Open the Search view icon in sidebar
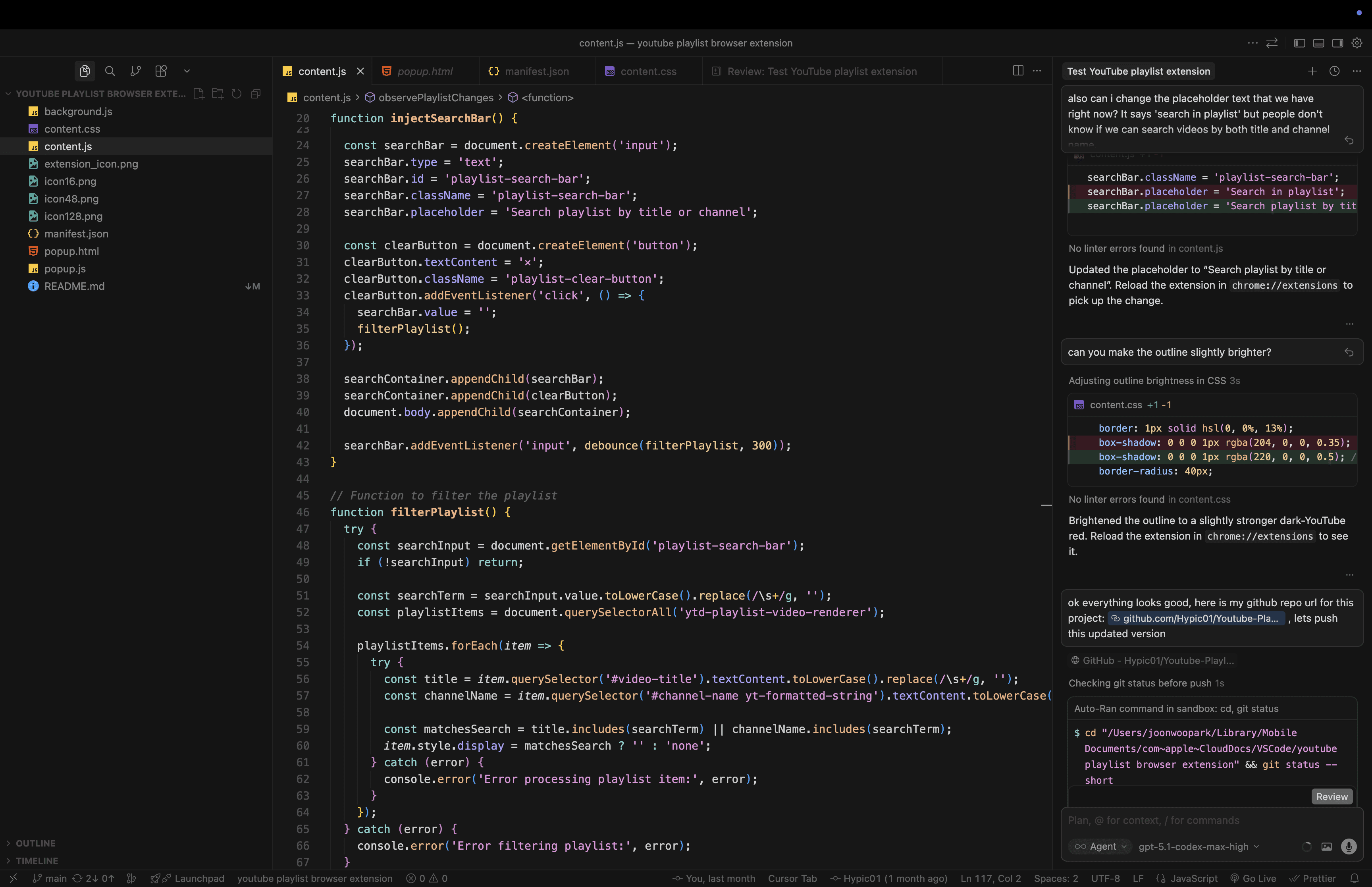Image resolution: width=1372 pixels, height=887 pixels. [x=110, y=71]
